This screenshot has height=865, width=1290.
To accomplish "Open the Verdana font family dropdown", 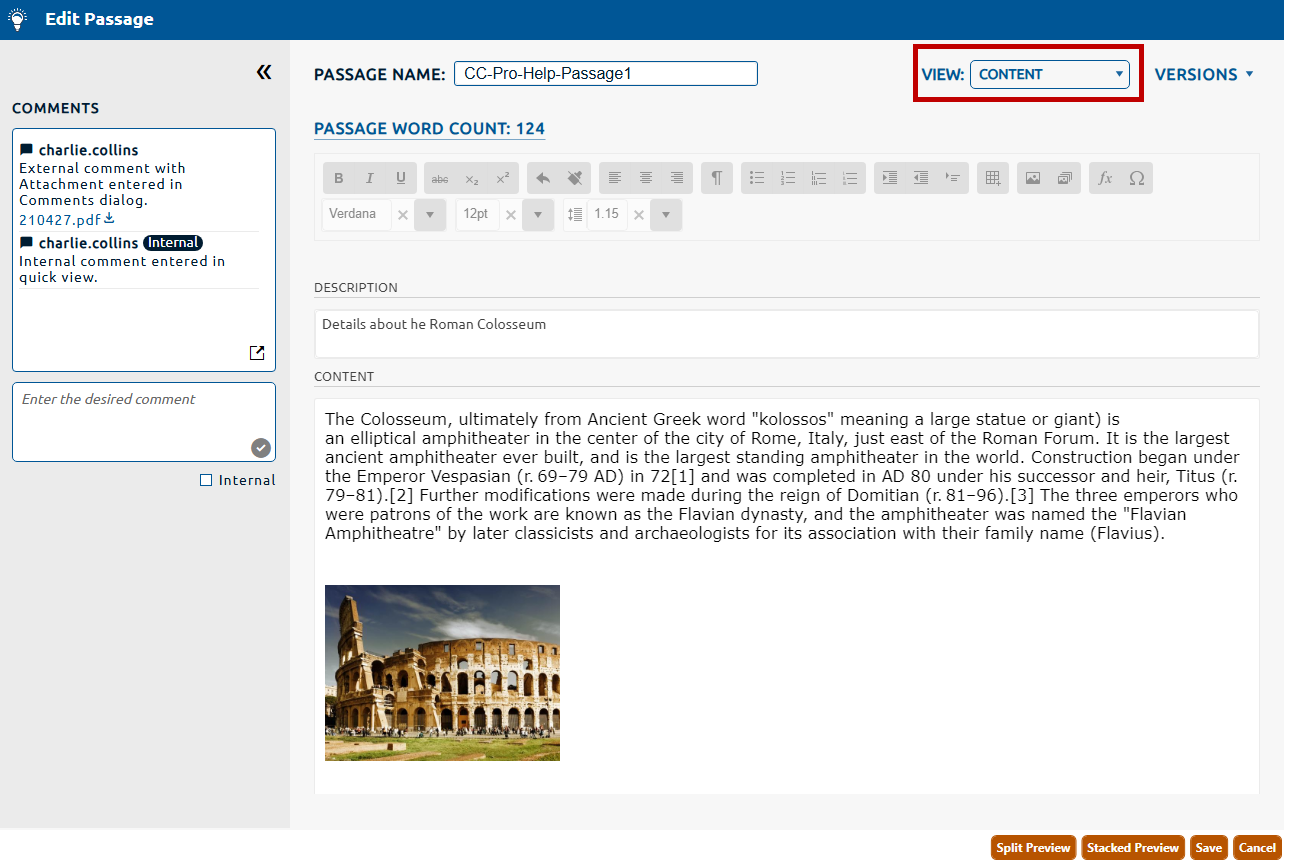I will point(430,215).
